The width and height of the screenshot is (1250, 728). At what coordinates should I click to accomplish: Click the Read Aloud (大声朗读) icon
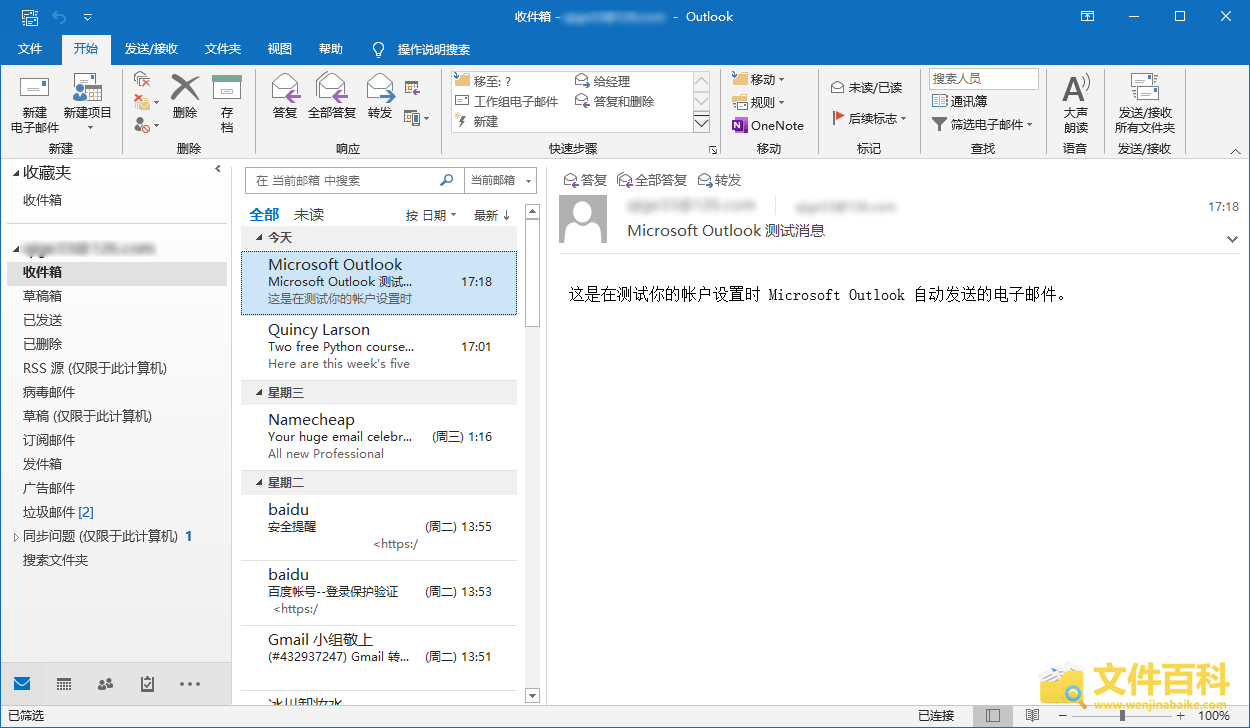pyautogui.click(x=1076, y=103)
